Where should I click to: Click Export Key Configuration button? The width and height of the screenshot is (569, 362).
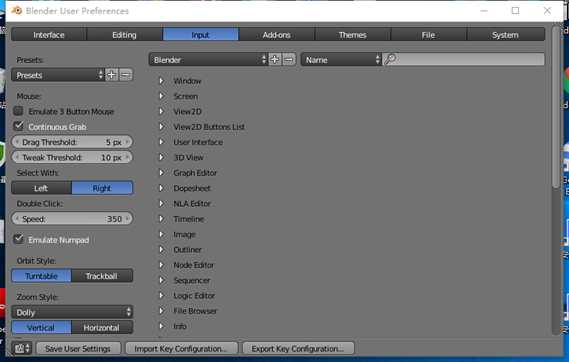coord(298,349)
